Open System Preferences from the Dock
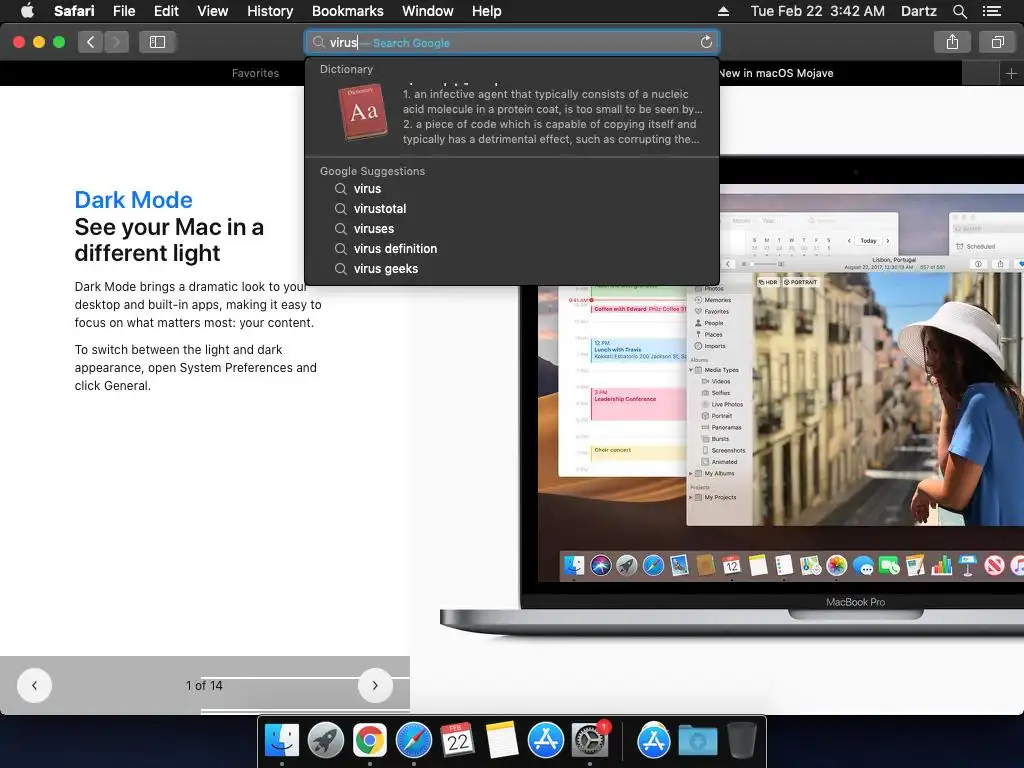1024x768 pixels. 590,741
